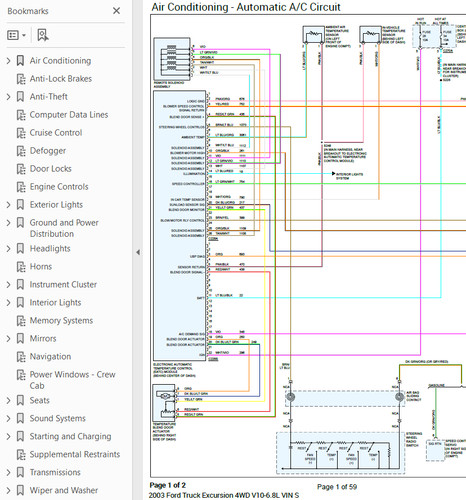Jump to Supplemental Restraints bookmark
The width and height of the screenshot is (466, 500).
(75, 454)
